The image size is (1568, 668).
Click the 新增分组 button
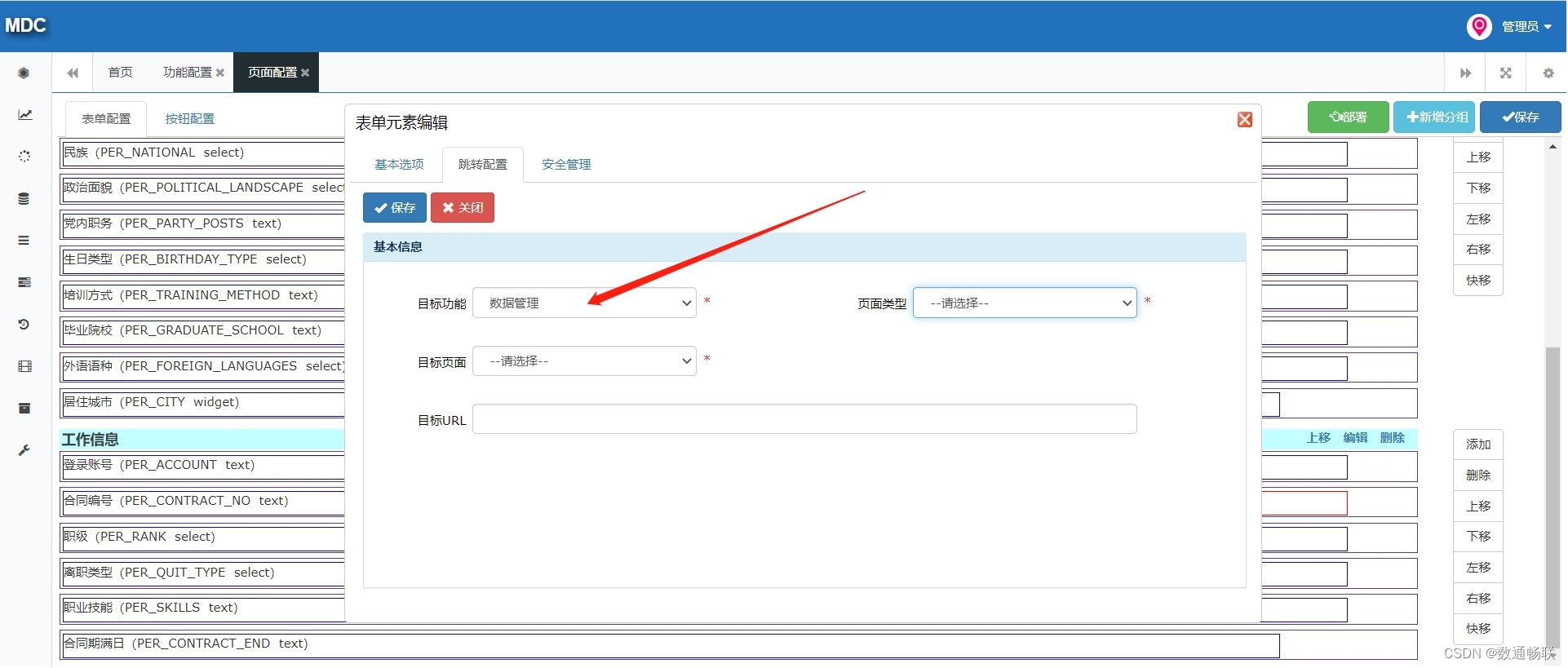point(1434,117)
